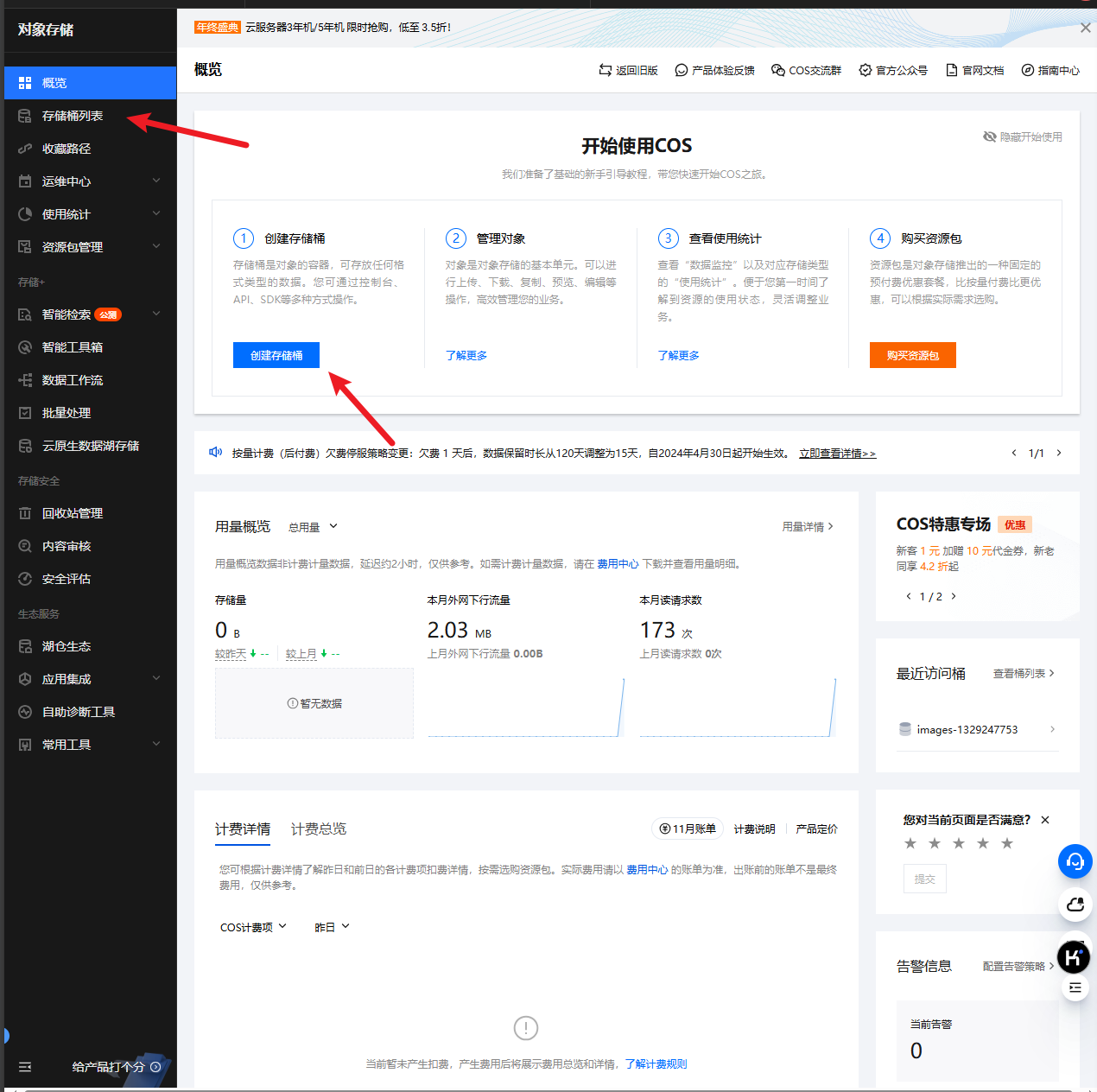This screenshot has width=1097, height=1092.
Task: Close the page satisfaction survey
Action: click(1045, 820)
